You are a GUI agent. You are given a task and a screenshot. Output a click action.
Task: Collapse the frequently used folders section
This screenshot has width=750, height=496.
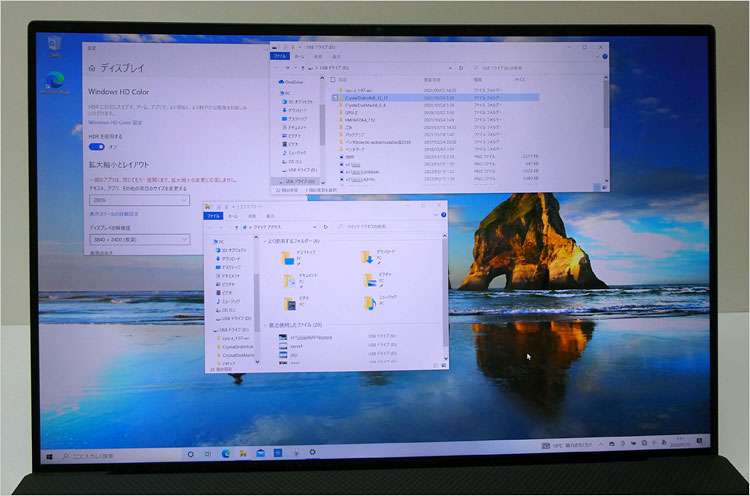263,241
